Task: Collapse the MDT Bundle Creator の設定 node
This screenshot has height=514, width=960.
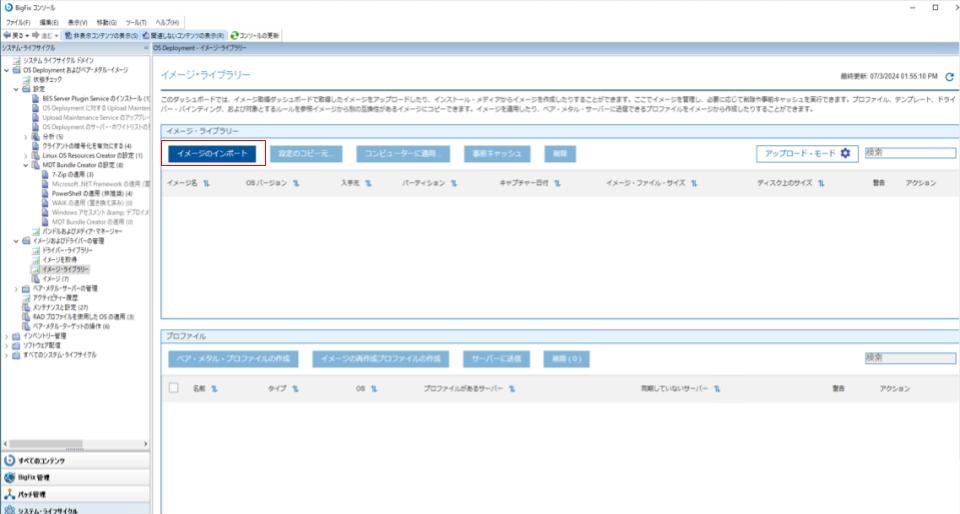Action: pyautogui.click(x=26, y=165)
